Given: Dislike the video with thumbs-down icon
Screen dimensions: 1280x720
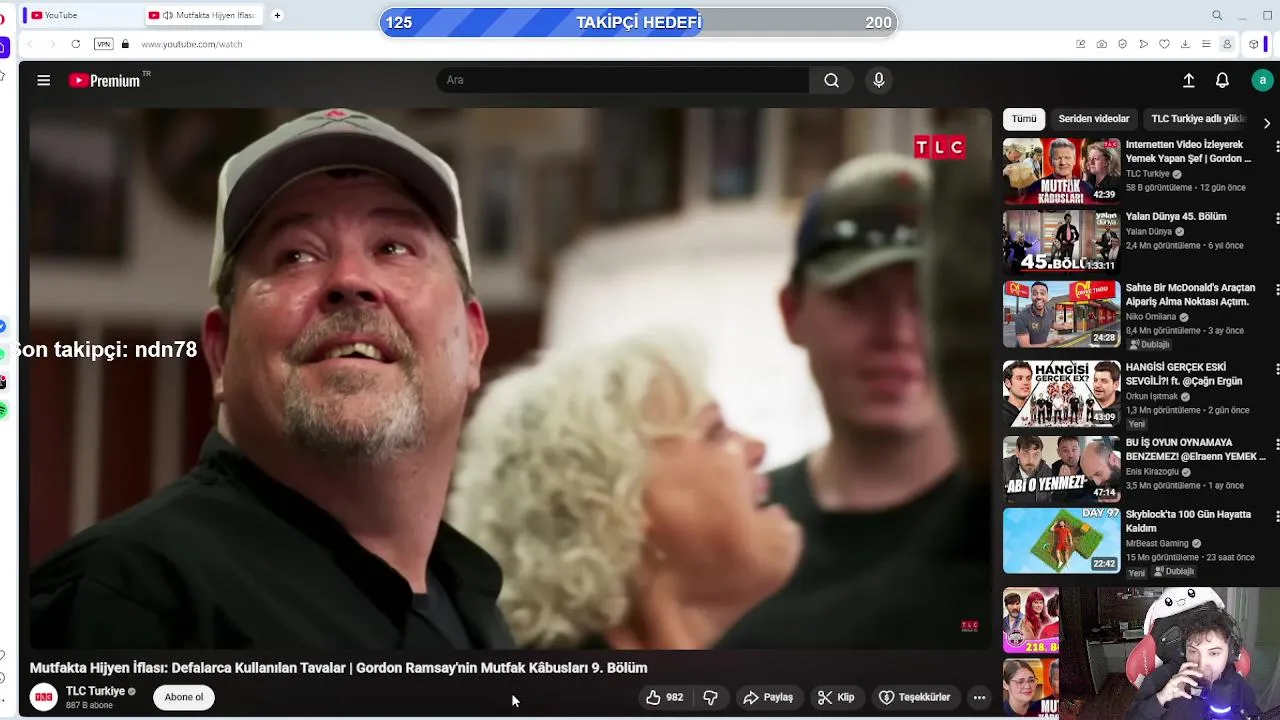Looking at the screenshot, I should 711,697.
